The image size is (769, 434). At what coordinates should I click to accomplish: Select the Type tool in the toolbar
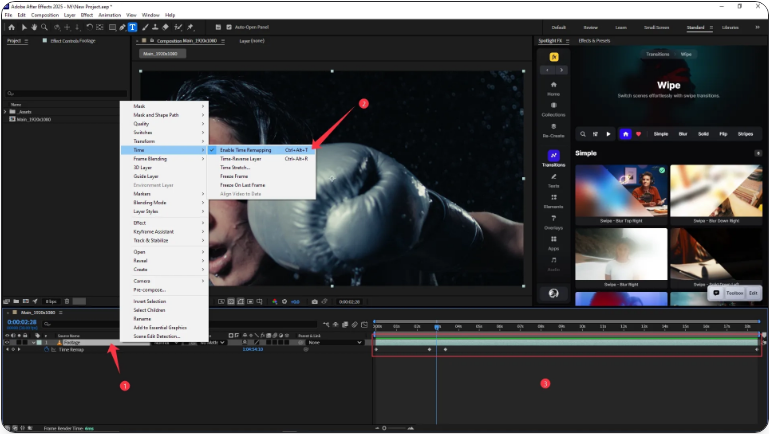(133, 27)
